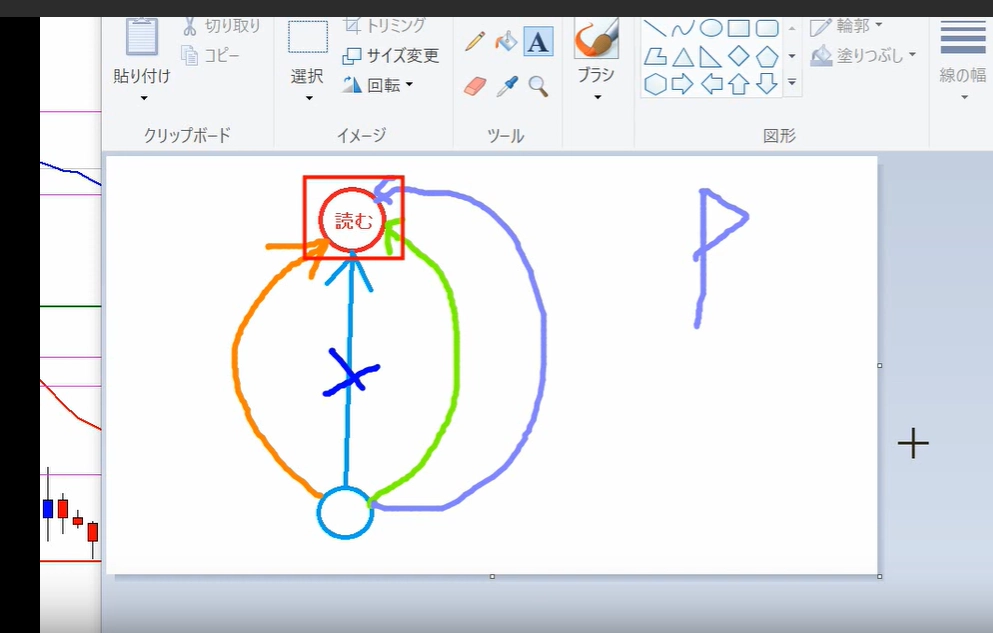This screenshot has height=633, width=993.
Task: Select the Eraser tool
Action: (475, 86)
